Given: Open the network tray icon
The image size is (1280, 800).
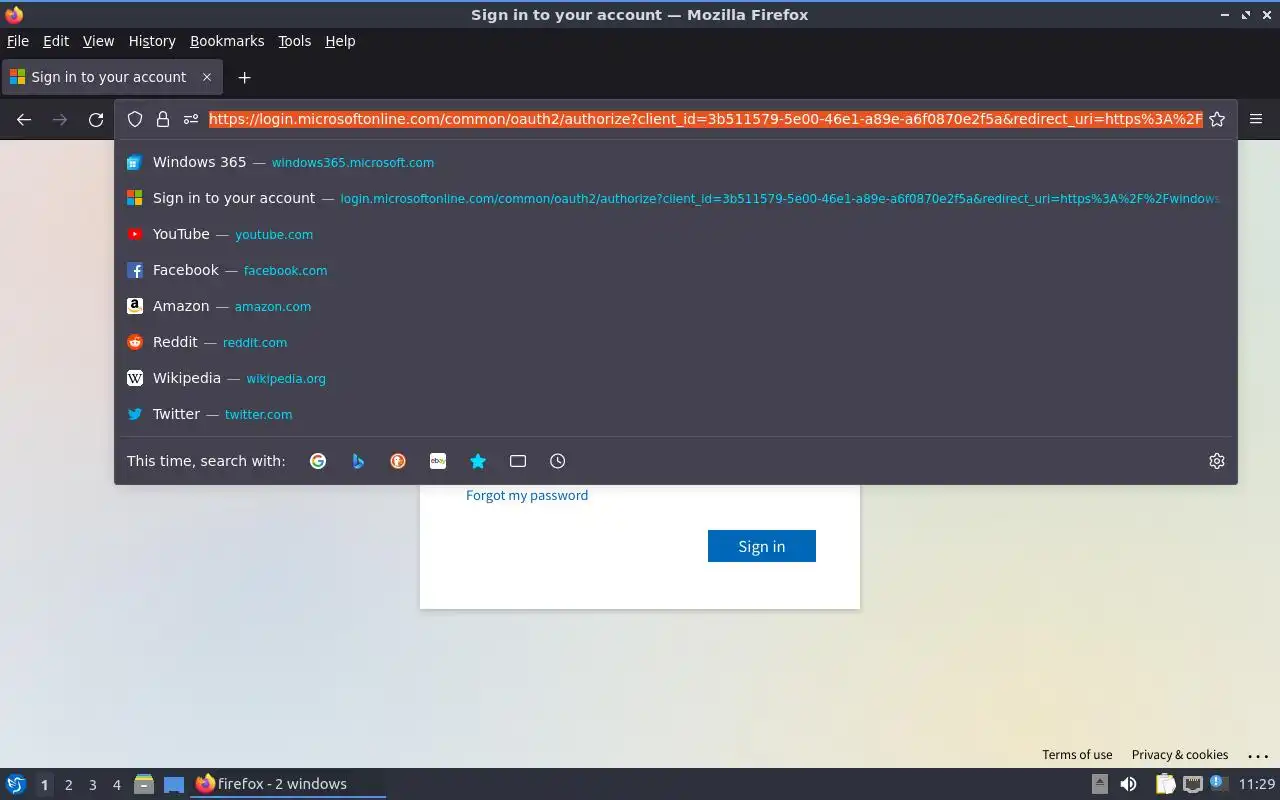Looking at the screenshot, I should tap(1193, 784).
